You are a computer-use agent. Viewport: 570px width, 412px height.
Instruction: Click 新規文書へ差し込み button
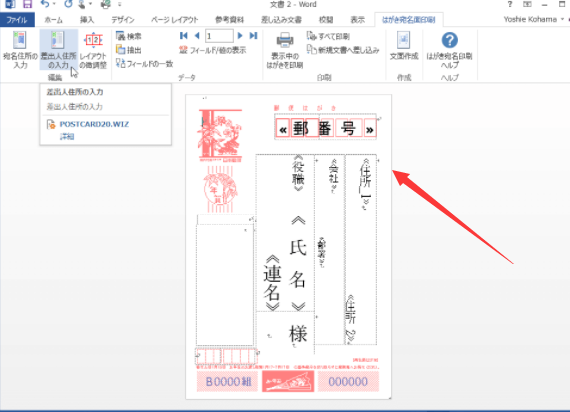pos(344,50)
